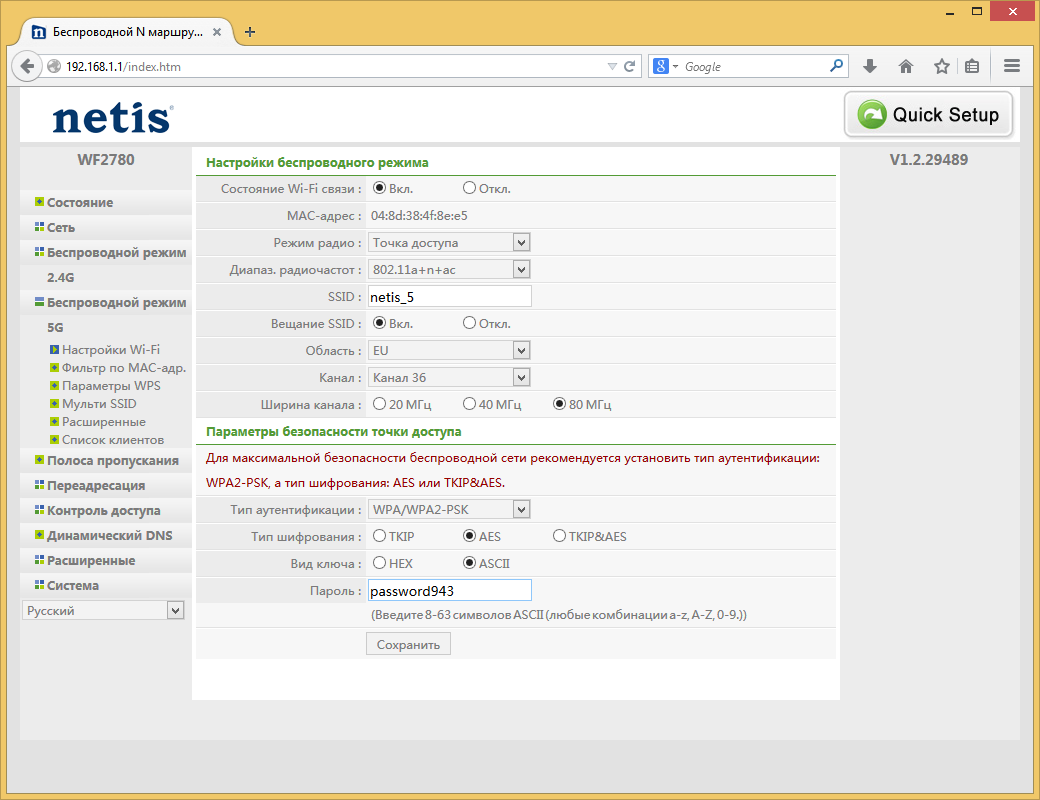Open the Русский language dropdown

click(103, 610)
